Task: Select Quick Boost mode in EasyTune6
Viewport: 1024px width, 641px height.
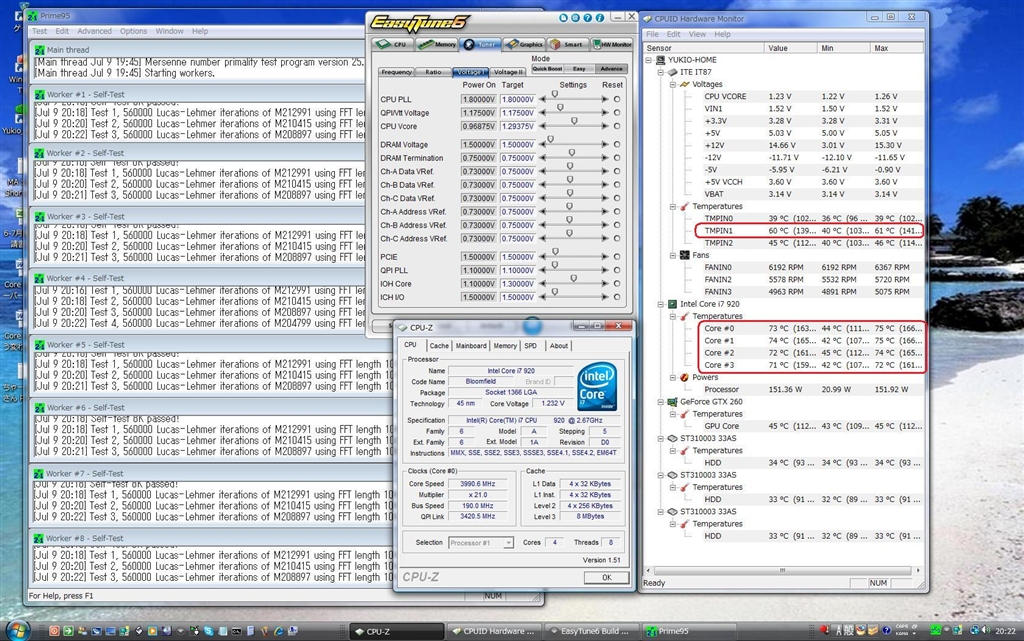Action: 547,69
